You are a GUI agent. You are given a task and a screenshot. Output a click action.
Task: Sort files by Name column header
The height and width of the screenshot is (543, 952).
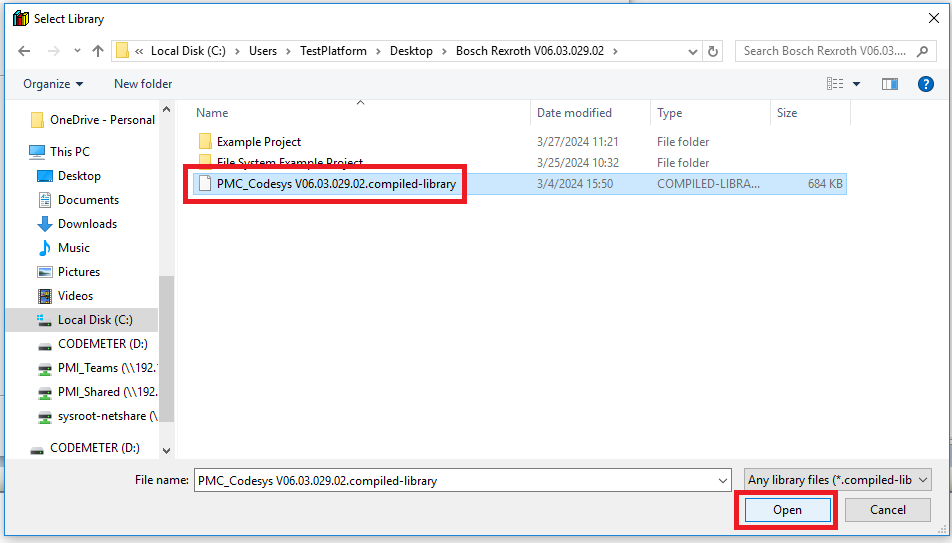[x=212, y=113]
